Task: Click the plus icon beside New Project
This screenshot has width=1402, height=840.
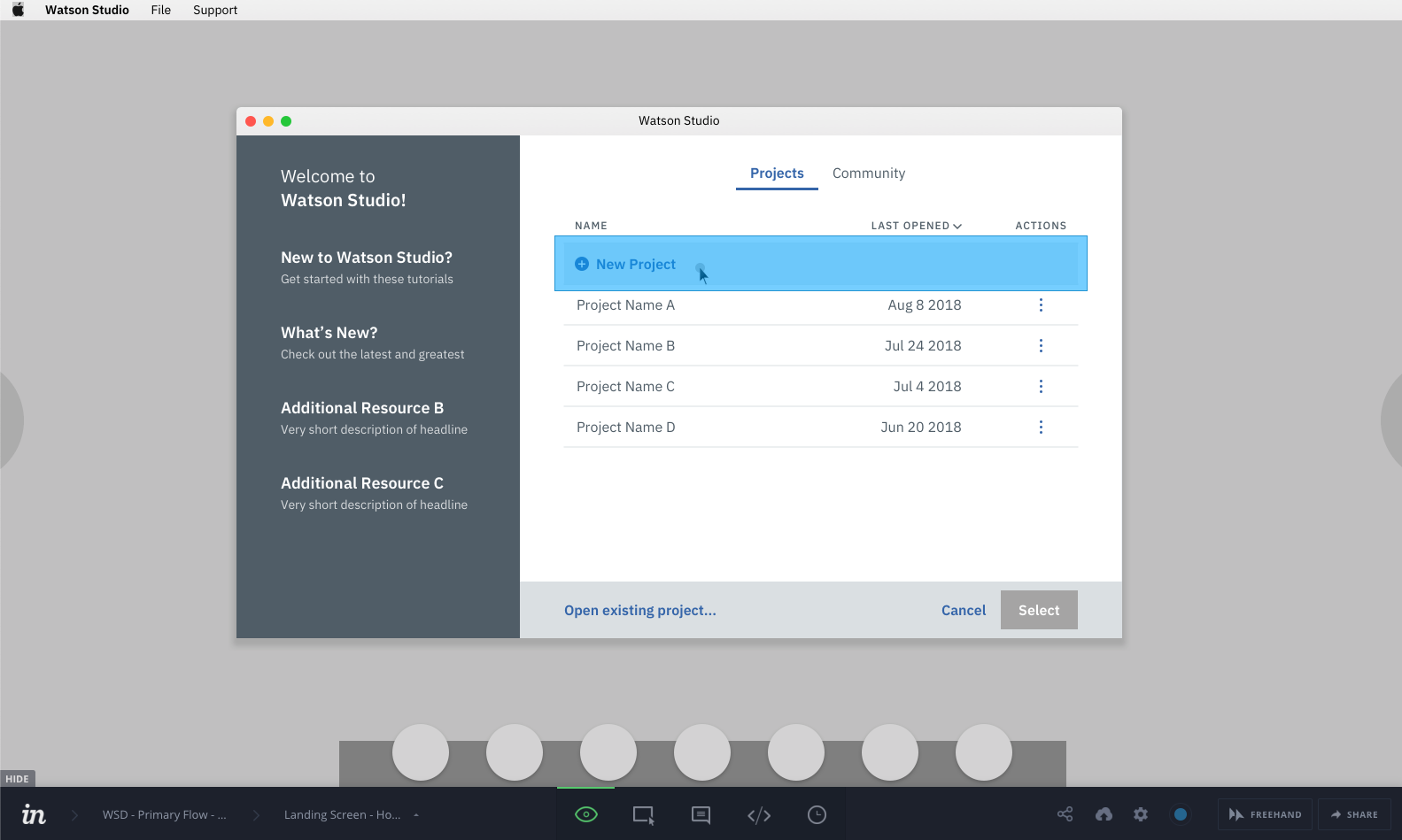Action: pyautogui.click(x=582, y=264)
